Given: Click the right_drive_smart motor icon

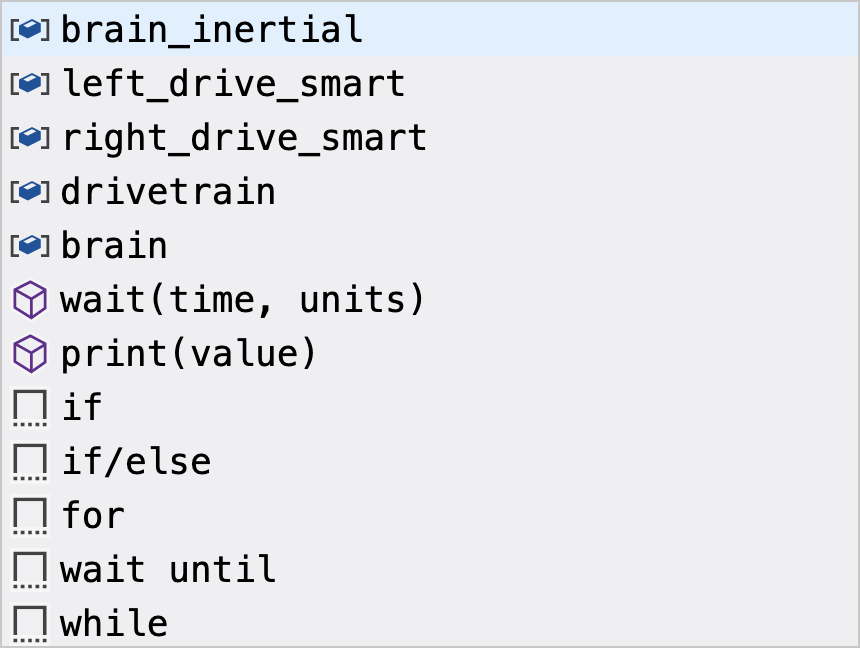Looking at the screenshot, I should [x=29, y=137].
